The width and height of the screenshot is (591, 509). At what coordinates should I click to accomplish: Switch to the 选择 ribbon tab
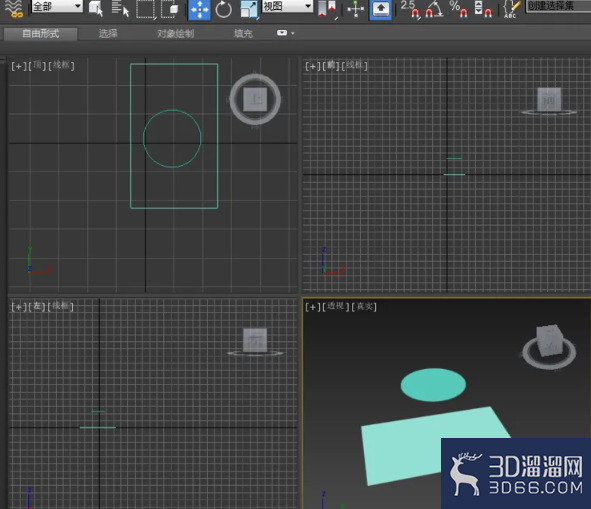pyautogui.click(x=108, y=34)
